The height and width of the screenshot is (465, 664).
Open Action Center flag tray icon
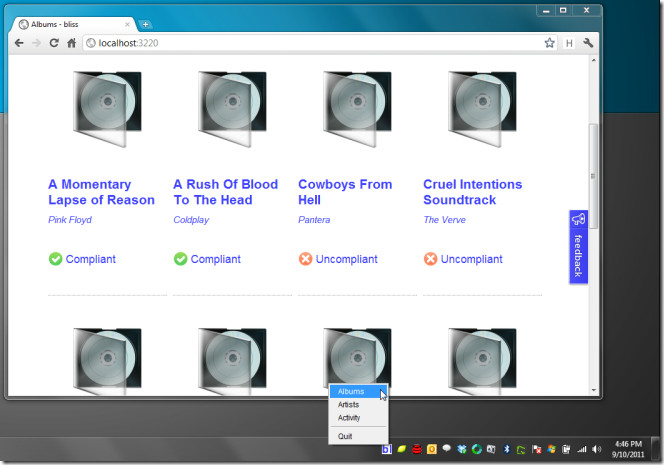coord(537,449)
